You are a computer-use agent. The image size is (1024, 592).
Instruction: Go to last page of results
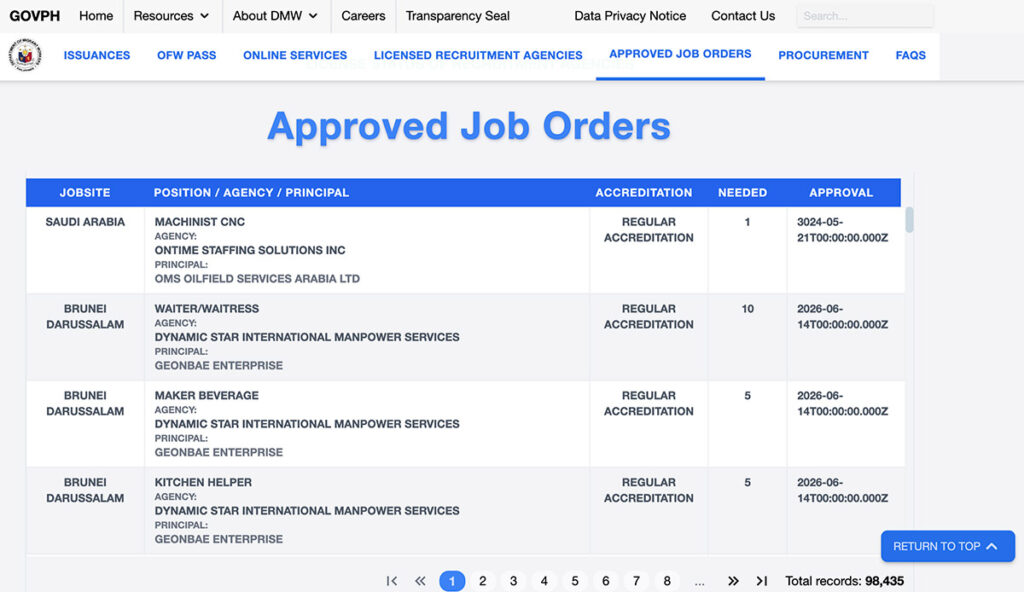762,581
